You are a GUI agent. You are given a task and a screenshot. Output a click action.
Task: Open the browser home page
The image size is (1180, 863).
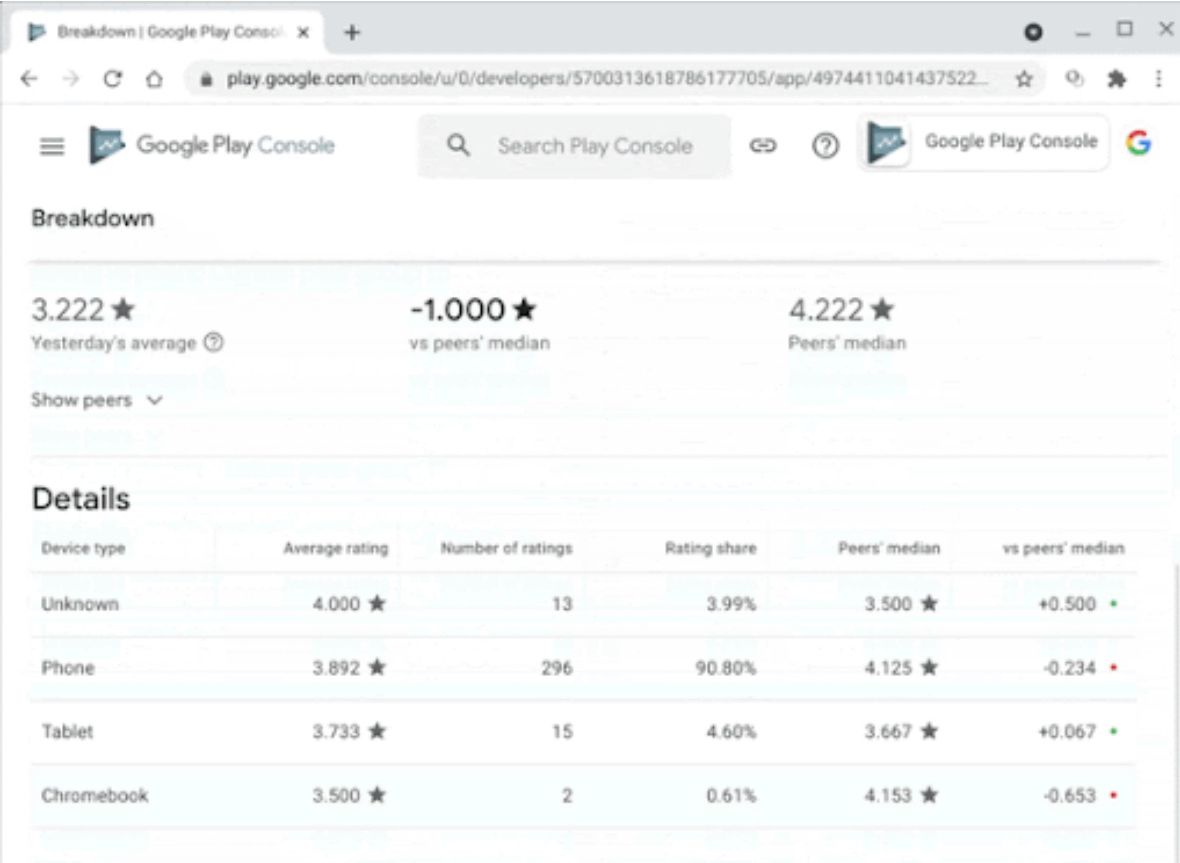pos(154,78)
